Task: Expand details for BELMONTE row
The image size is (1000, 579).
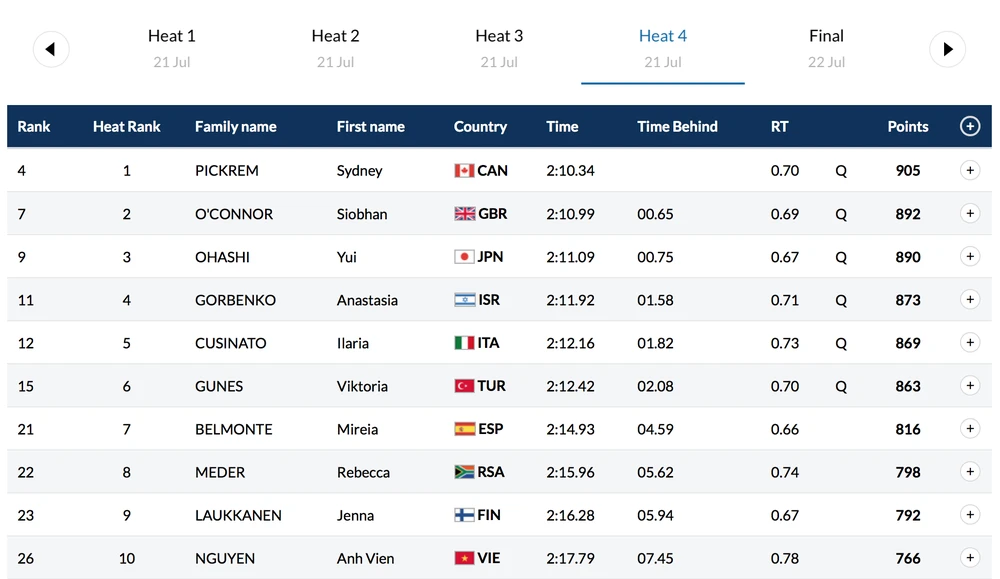Action: tap(969, 428)
